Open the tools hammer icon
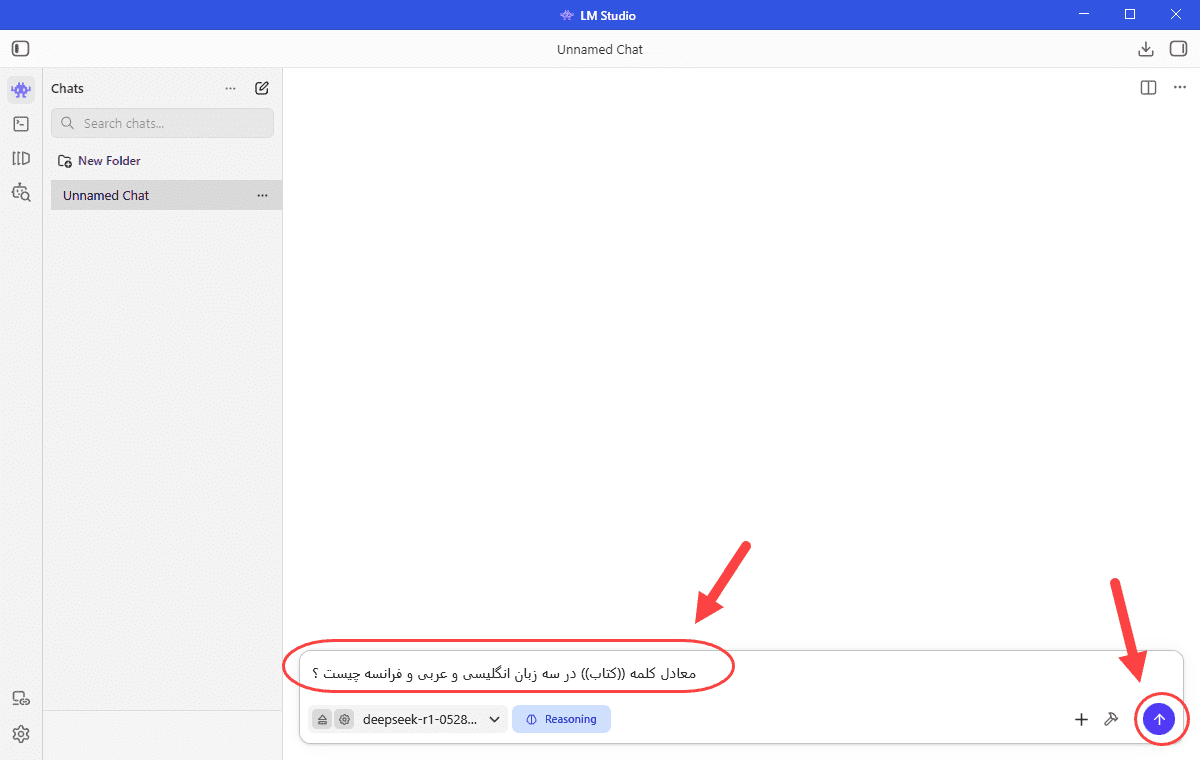This screenshot has height=760, width=1200. (1110, 719)
